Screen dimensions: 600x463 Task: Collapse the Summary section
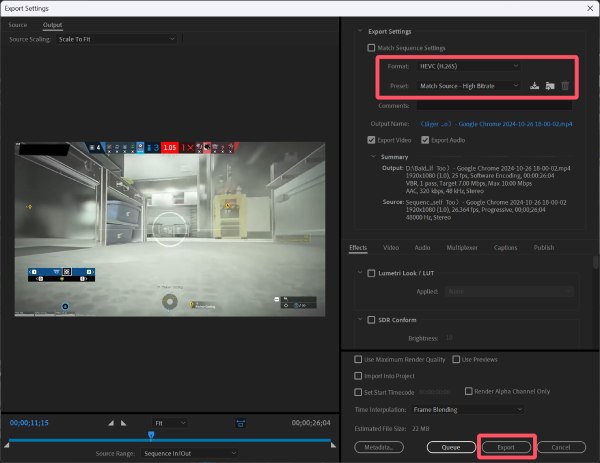point(373,157)
